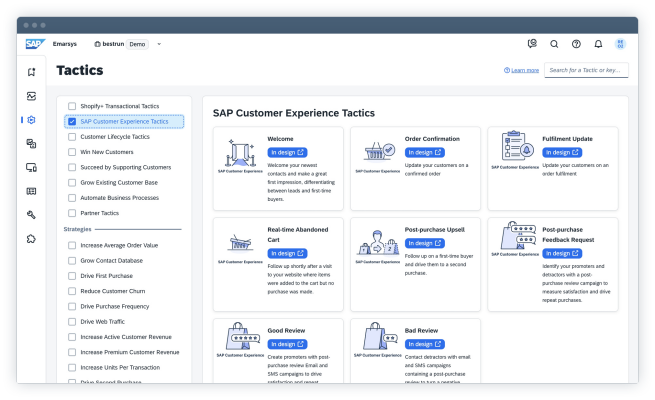The image size is (655, 400).
Task: Click the Feedback Request bag illustration
Action: (x=518, y=236)
